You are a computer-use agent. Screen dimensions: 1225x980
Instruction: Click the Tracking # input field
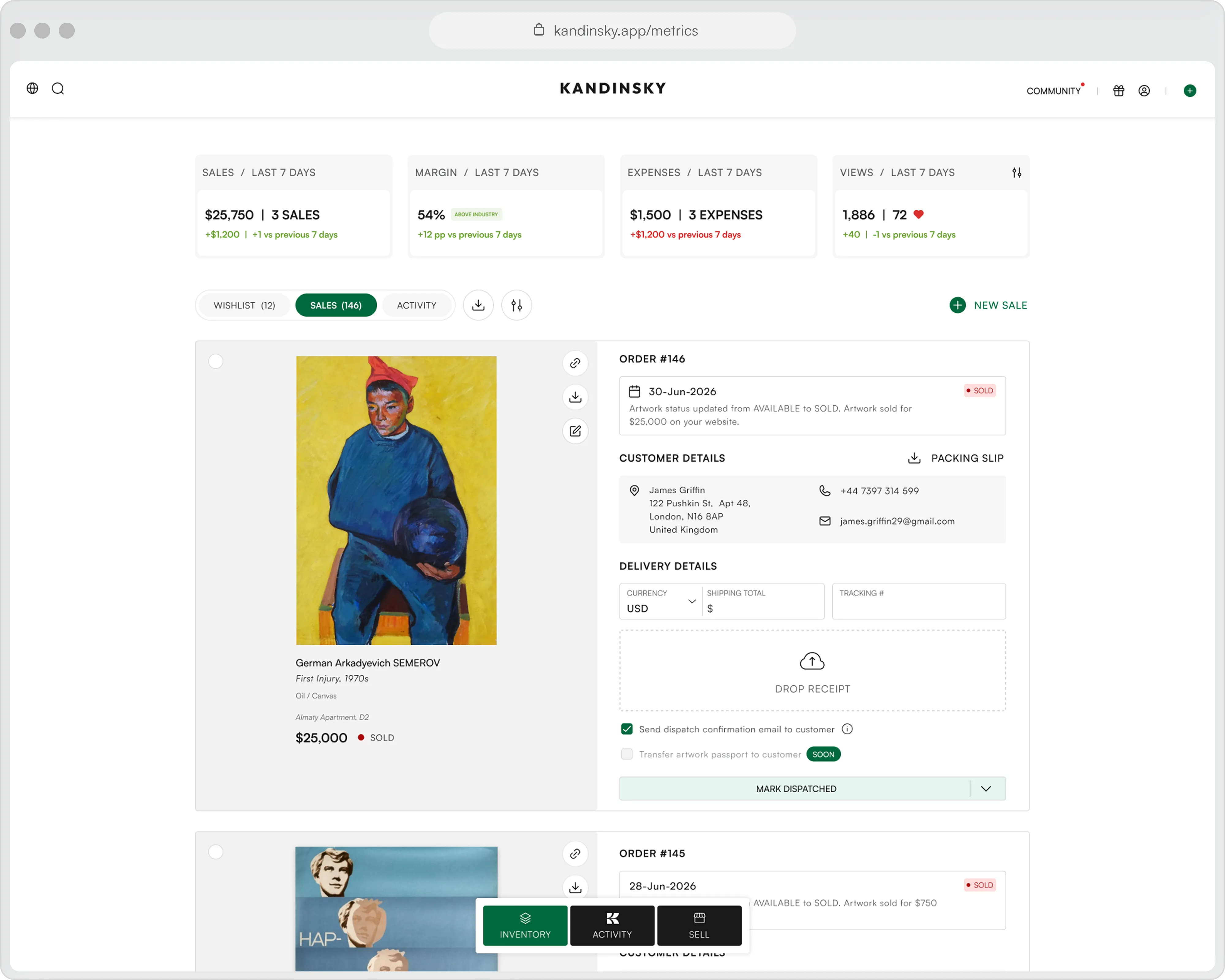click(x=919, y=601)
